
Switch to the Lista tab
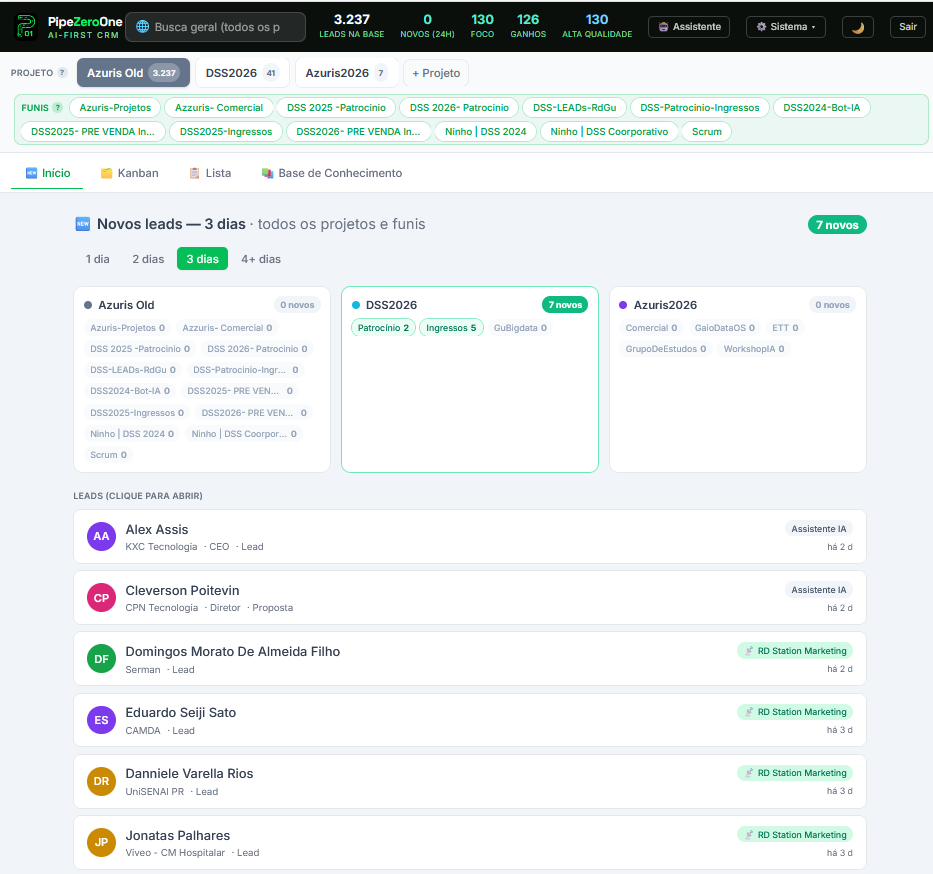(x=210, y=173)
